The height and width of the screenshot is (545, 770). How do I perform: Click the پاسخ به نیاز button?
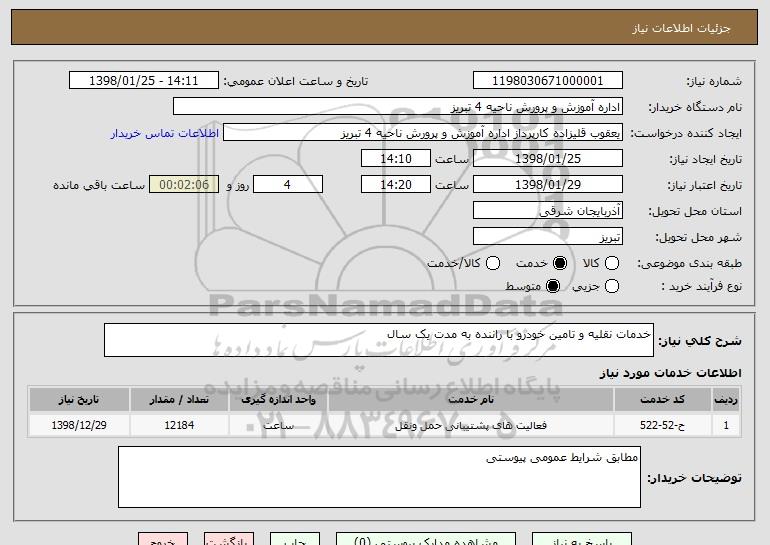[x=582, y=539]
